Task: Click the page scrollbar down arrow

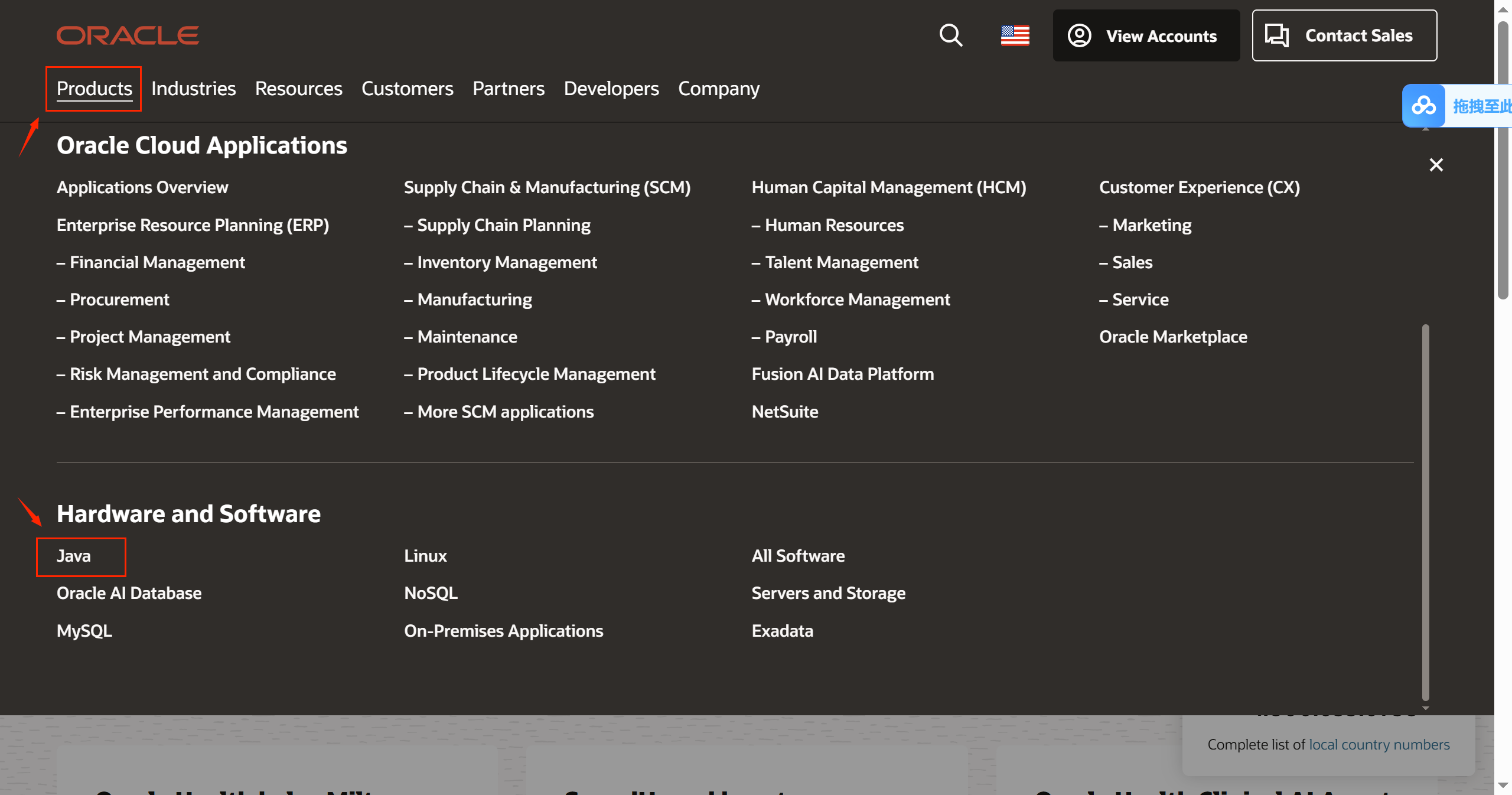Action: tap(1503, 786)
